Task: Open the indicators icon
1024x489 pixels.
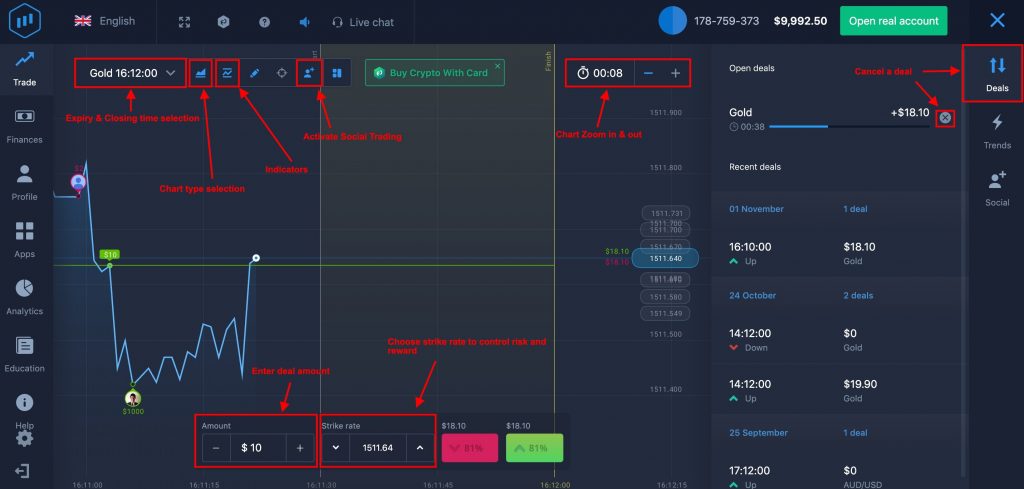Action: point(227,73)
